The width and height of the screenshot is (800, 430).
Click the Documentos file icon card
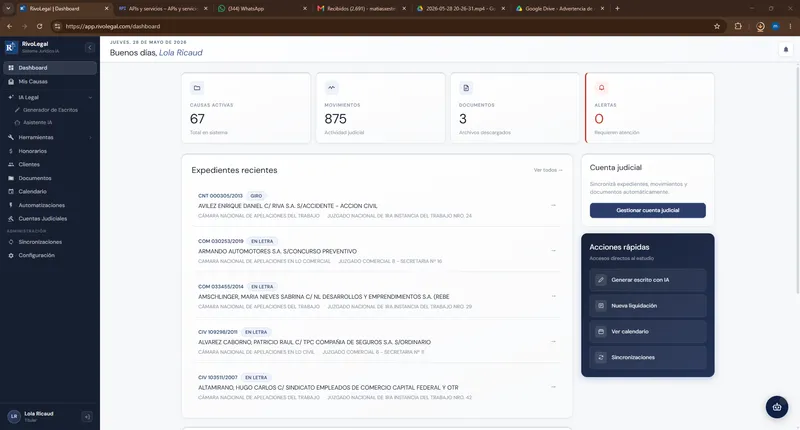(466, 88)
